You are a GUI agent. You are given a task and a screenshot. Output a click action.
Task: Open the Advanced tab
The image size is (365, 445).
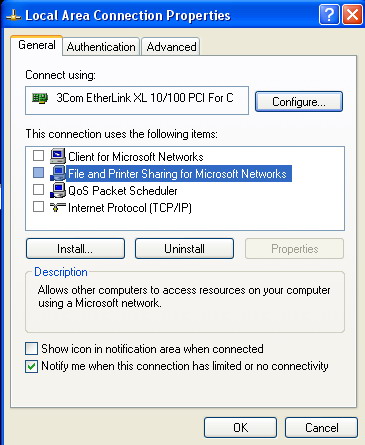coord(171,47)
